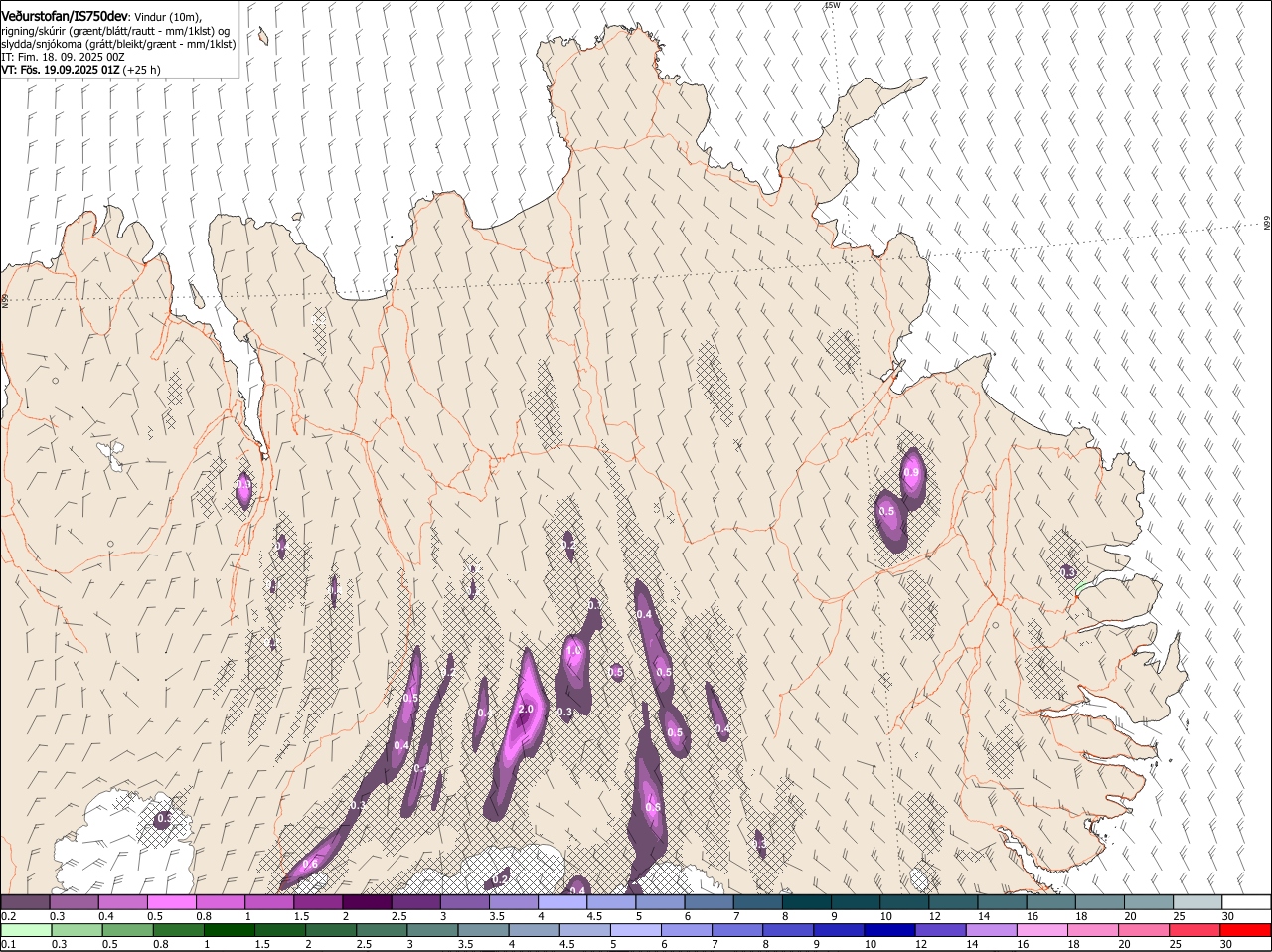
Task: Click the 'slydda/snjókoma' description line
Action: (x=118, y=44)
